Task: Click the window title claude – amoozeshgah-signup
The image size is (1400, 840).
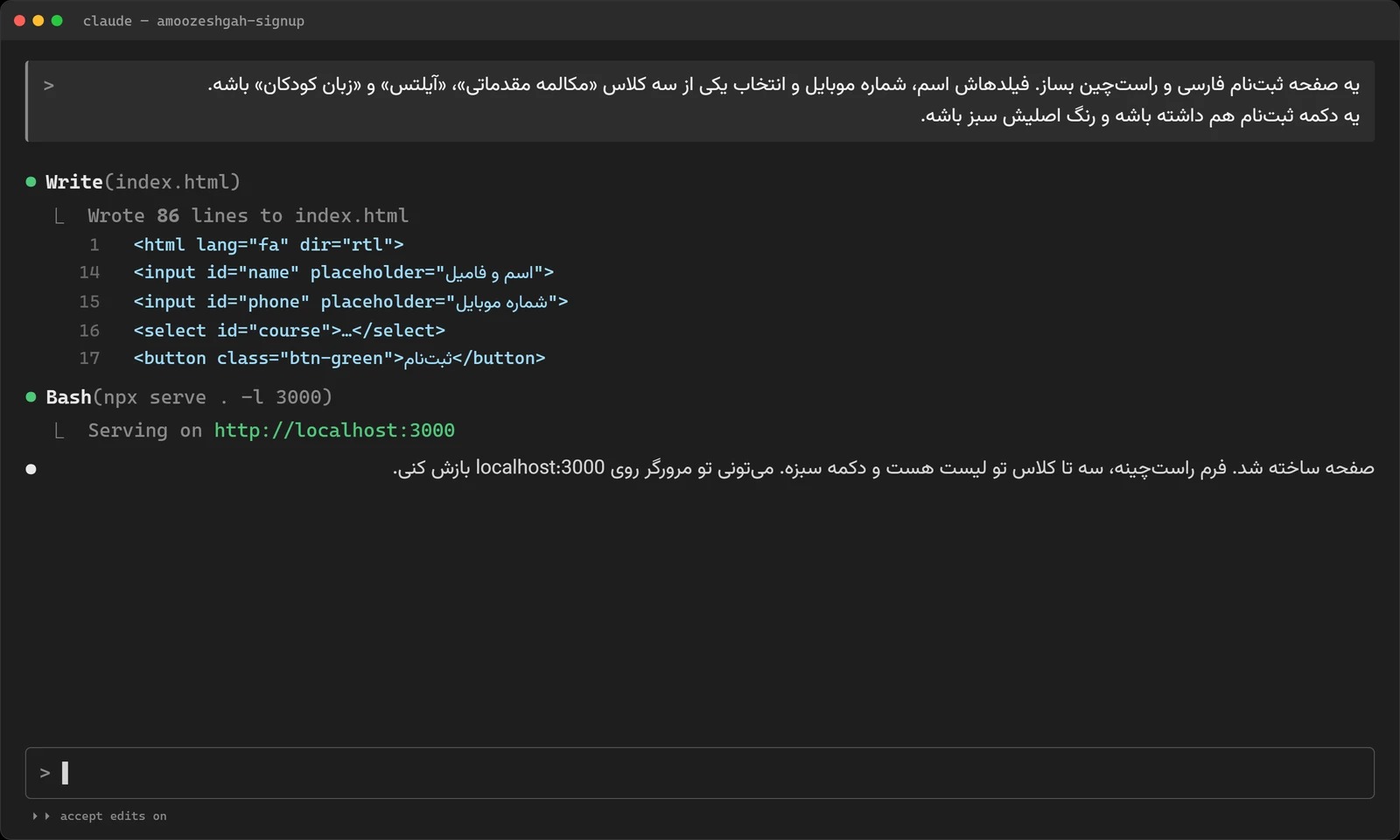Action: (193, 21)
